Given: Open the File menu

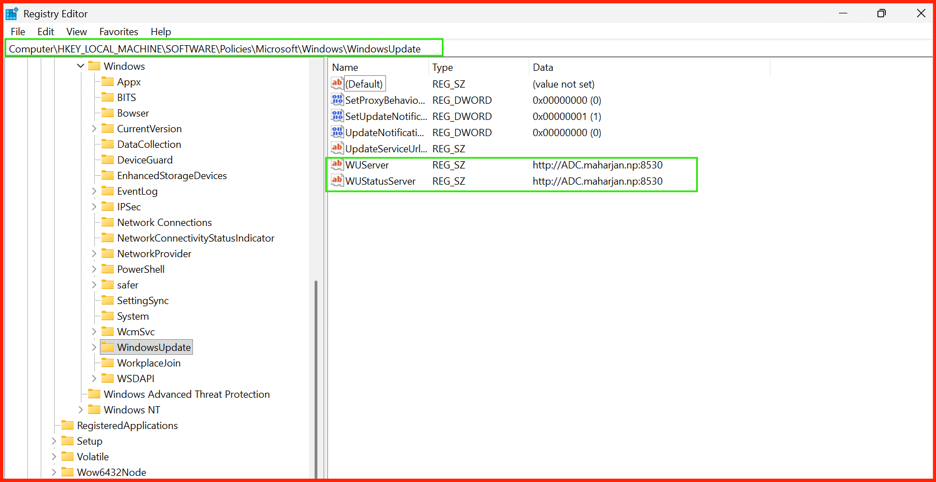Looking at the screenshot, I should point(18,32).
